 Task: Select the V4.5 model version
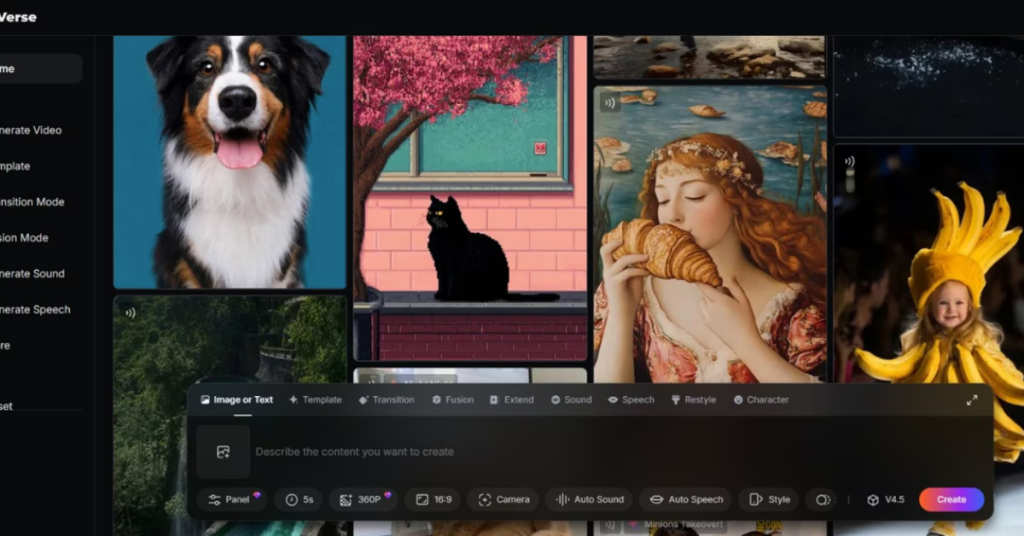tap(885, 499)
